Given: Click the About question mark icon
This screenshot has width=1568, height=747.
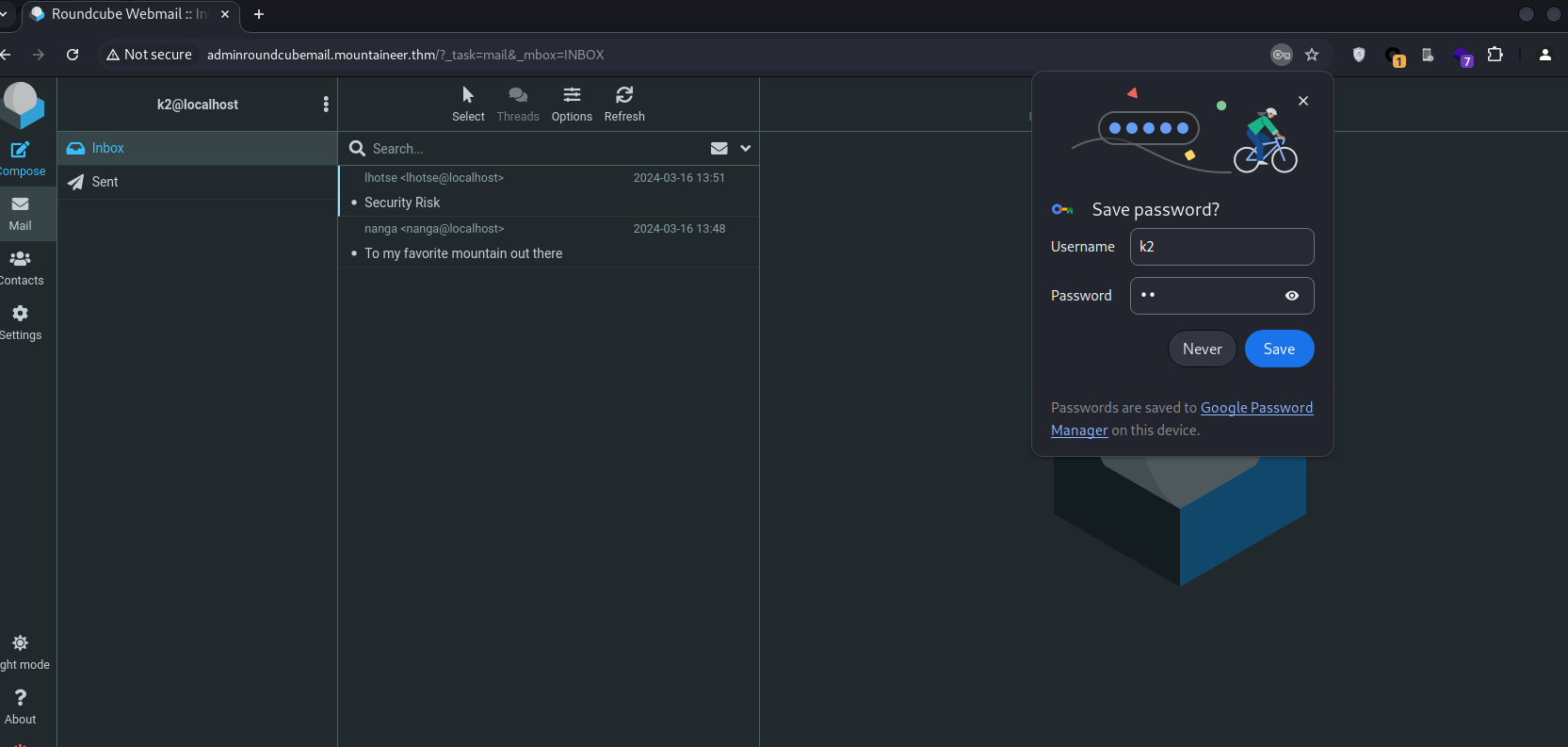Looking at the screenshot, I should pyautogui.click(x=21, y=698).
